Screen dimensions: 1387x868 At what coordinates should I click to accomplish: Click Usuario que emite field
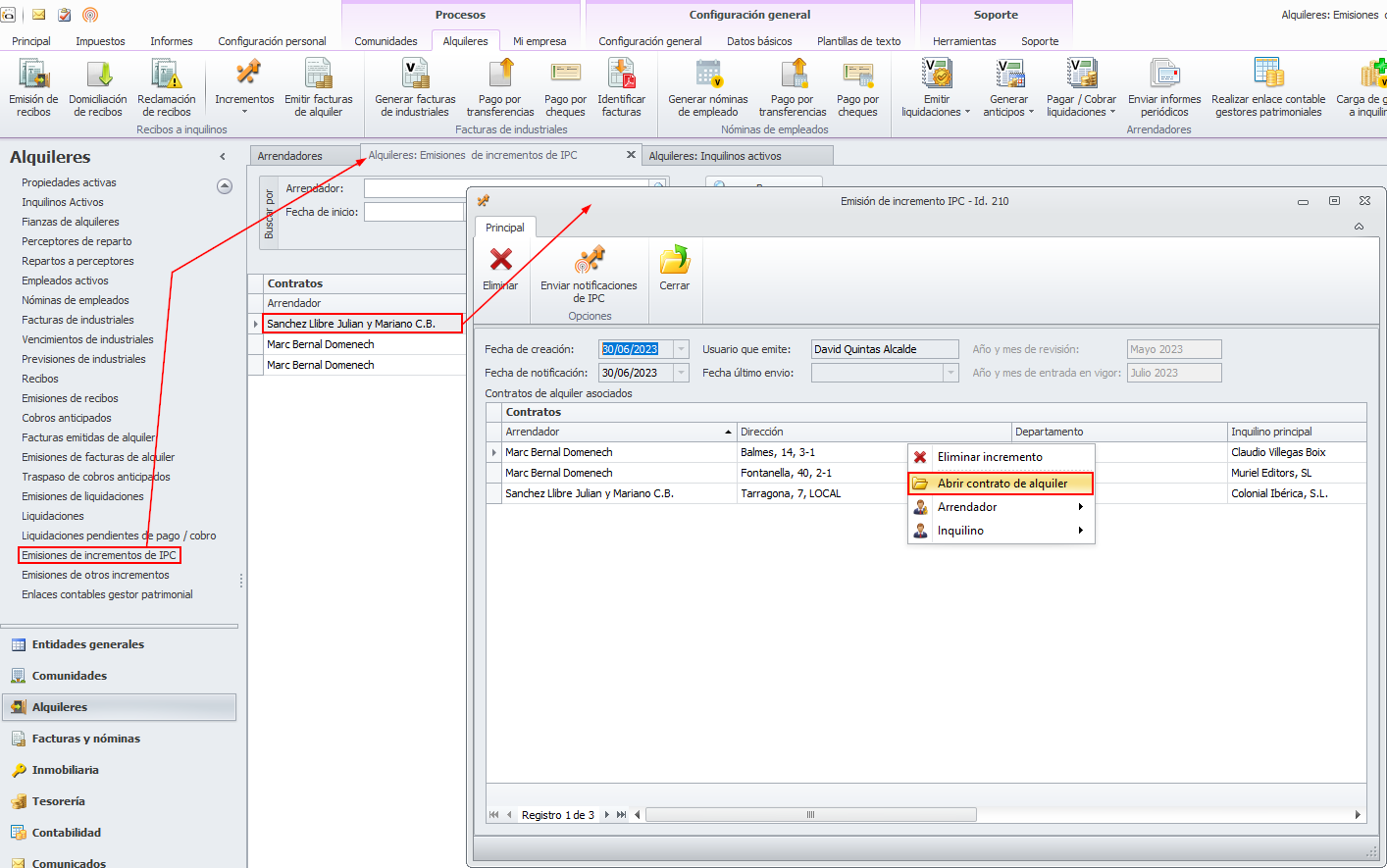click(x=885, y=349)
